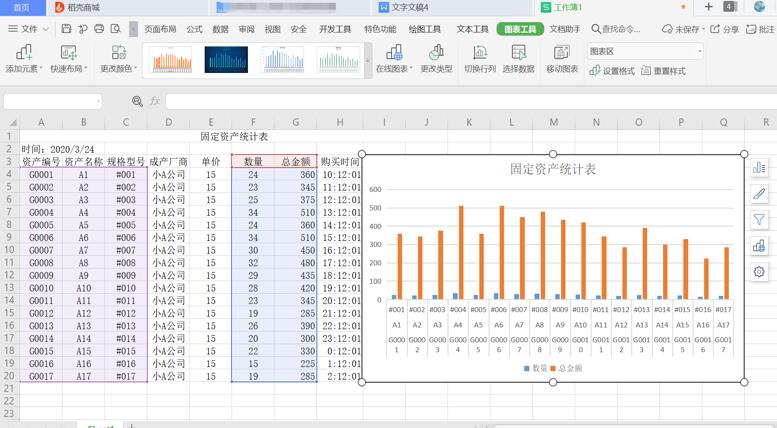Click 批注 (Comment) icon
The image size is (777, 428).
[760, 29]
